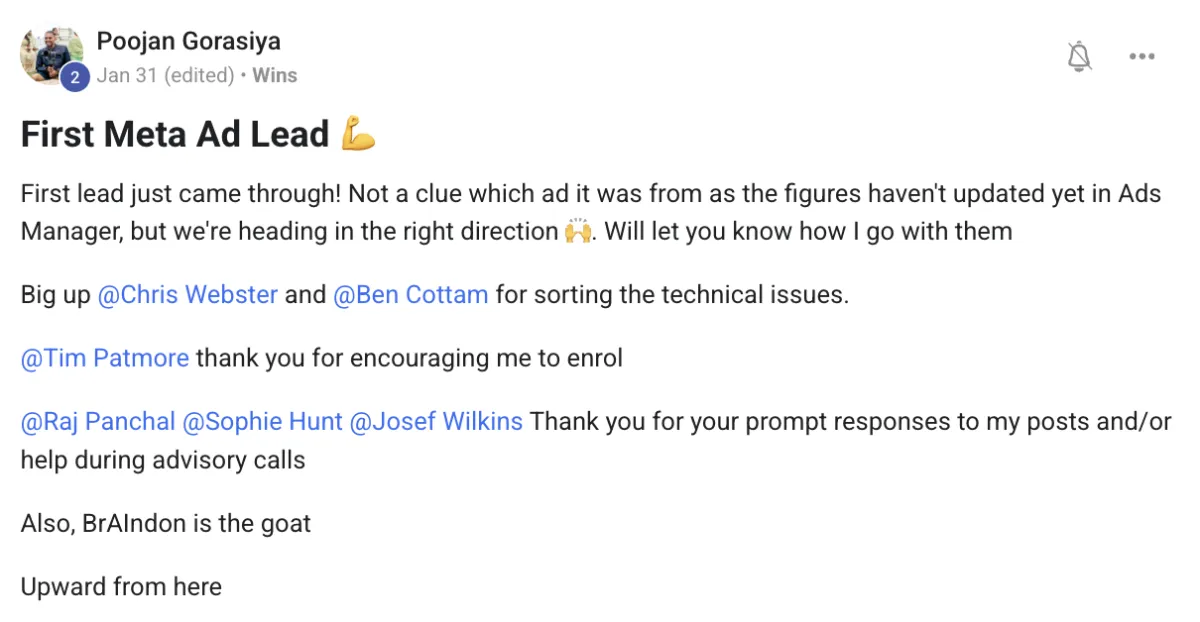The height and width of the screenshot is (622, 1200).
Task: Click the flexed biceps emoji in title
Action: (358, 134)
